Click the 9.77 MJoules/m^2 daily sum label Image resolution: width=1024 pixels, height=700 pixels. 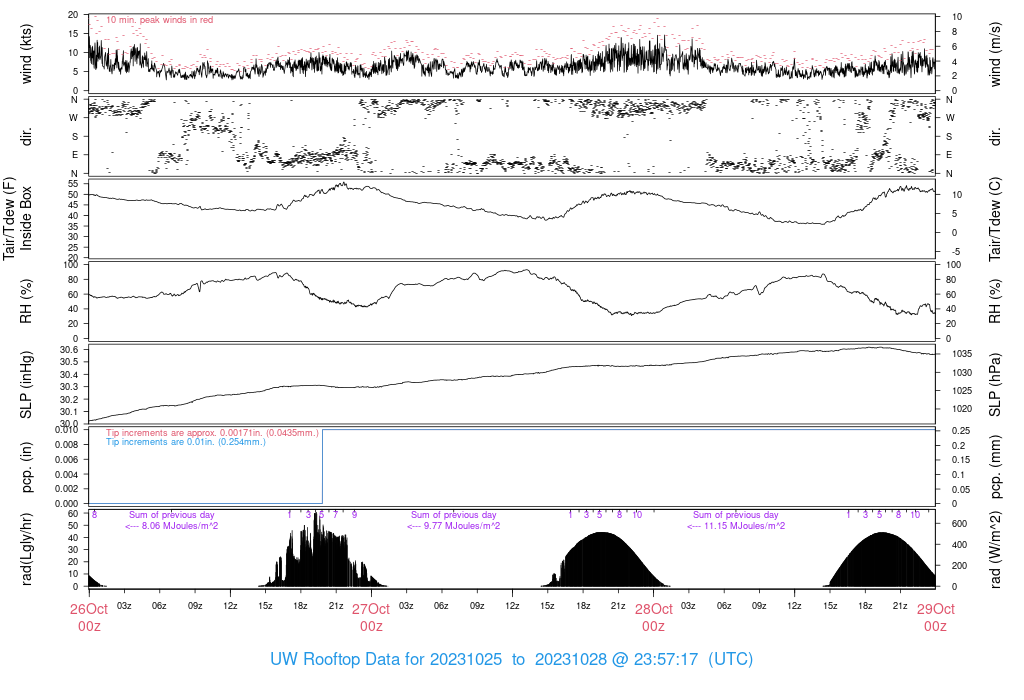coord(454,526)
